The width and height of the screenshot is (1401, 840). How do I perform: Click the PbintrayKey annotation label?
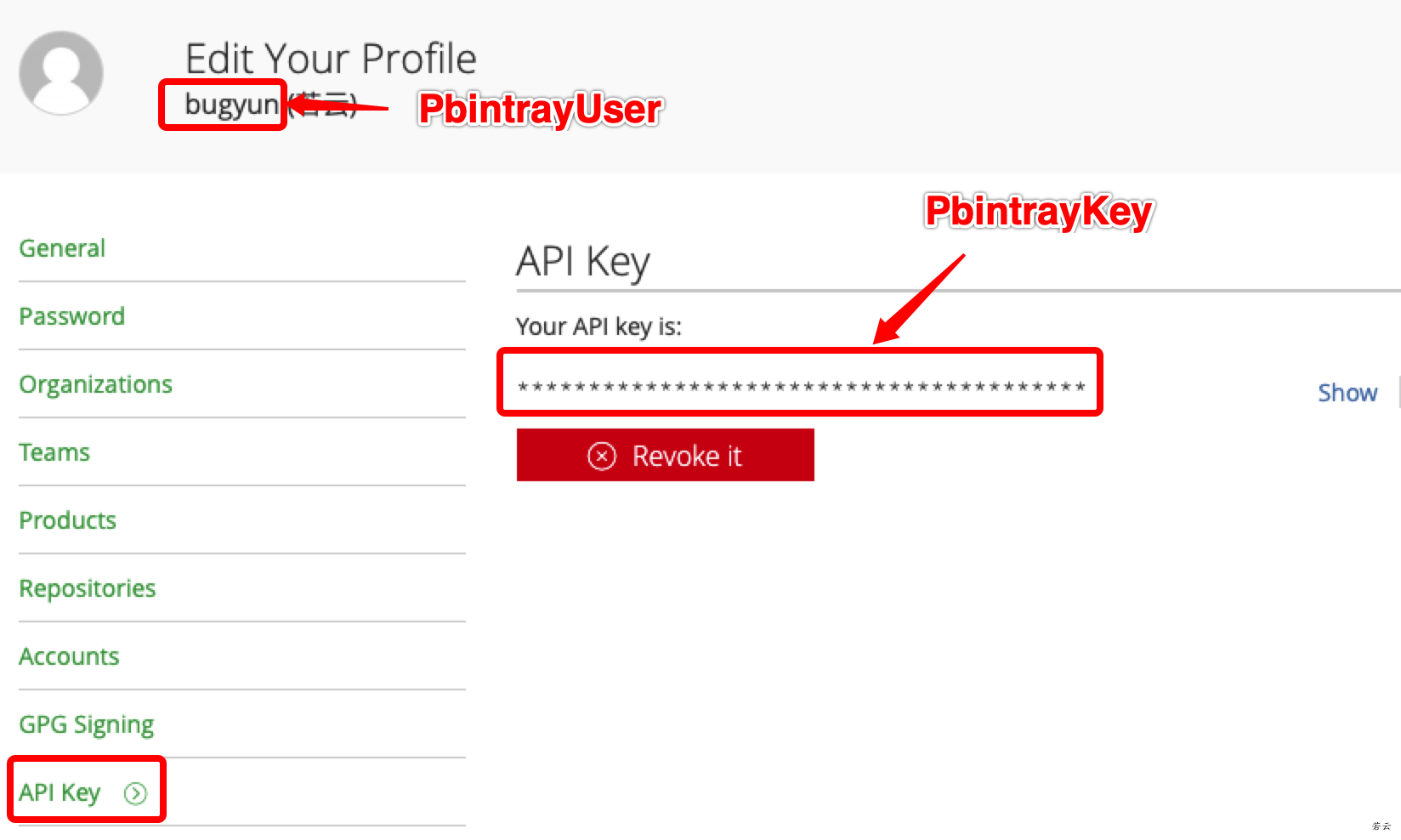pyautogui.click(x=1039, y=211)
